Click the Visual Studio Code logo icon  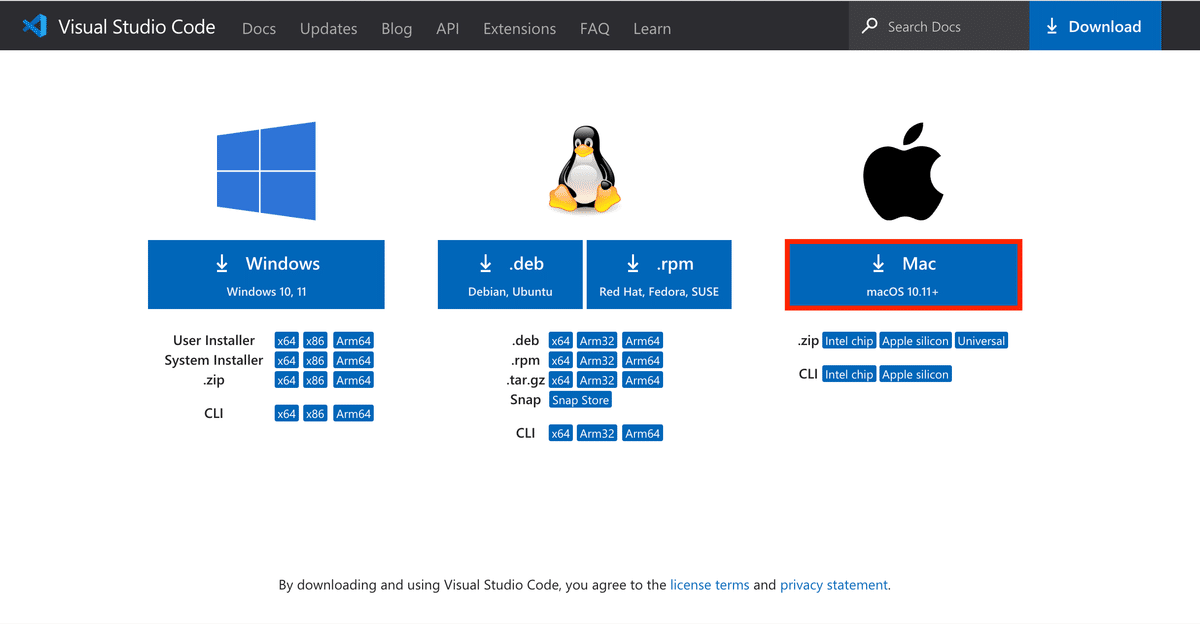(34, 26)
